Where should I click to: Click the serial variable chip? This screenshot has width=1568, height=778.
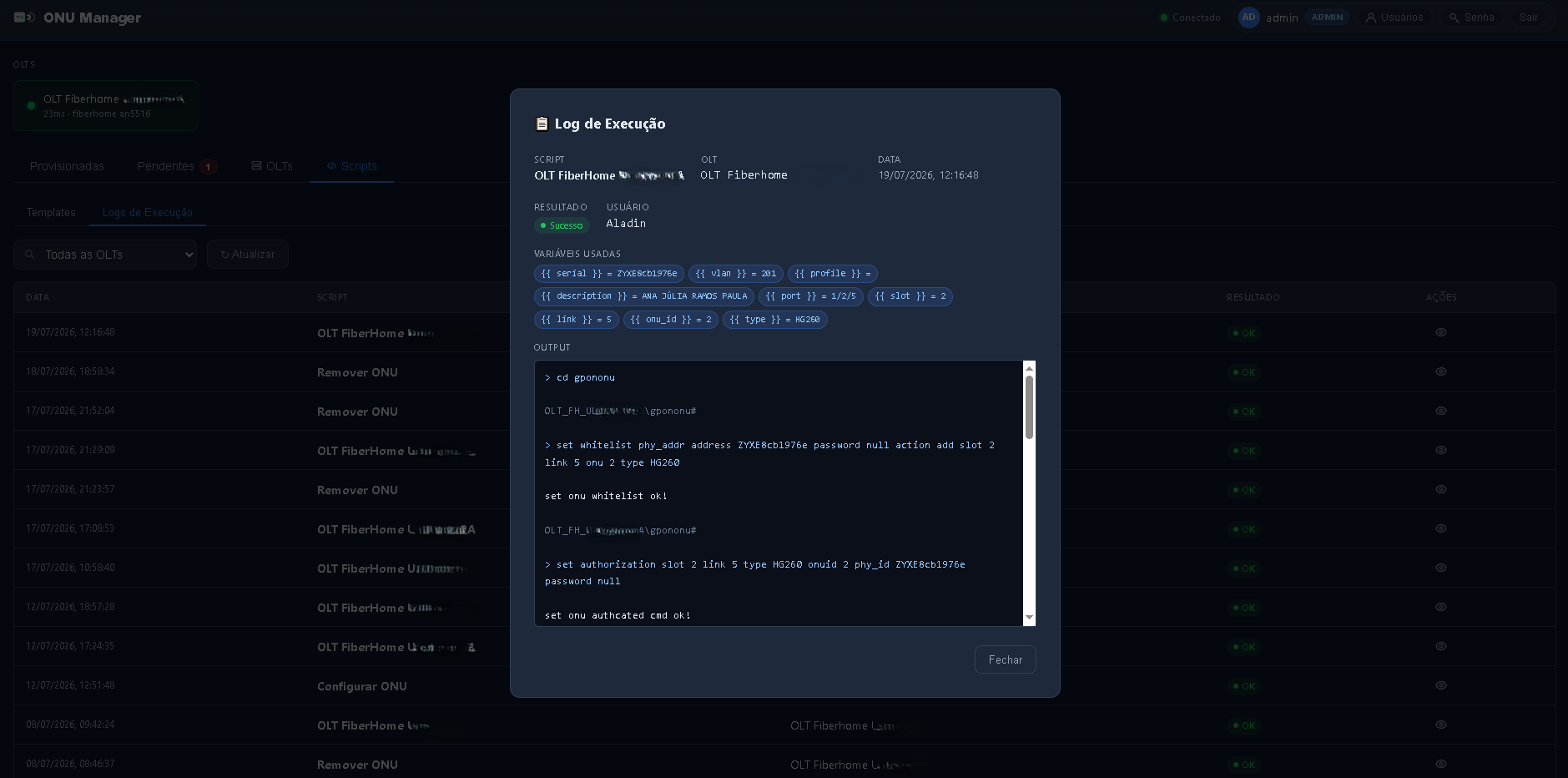[x=609, y=274]
